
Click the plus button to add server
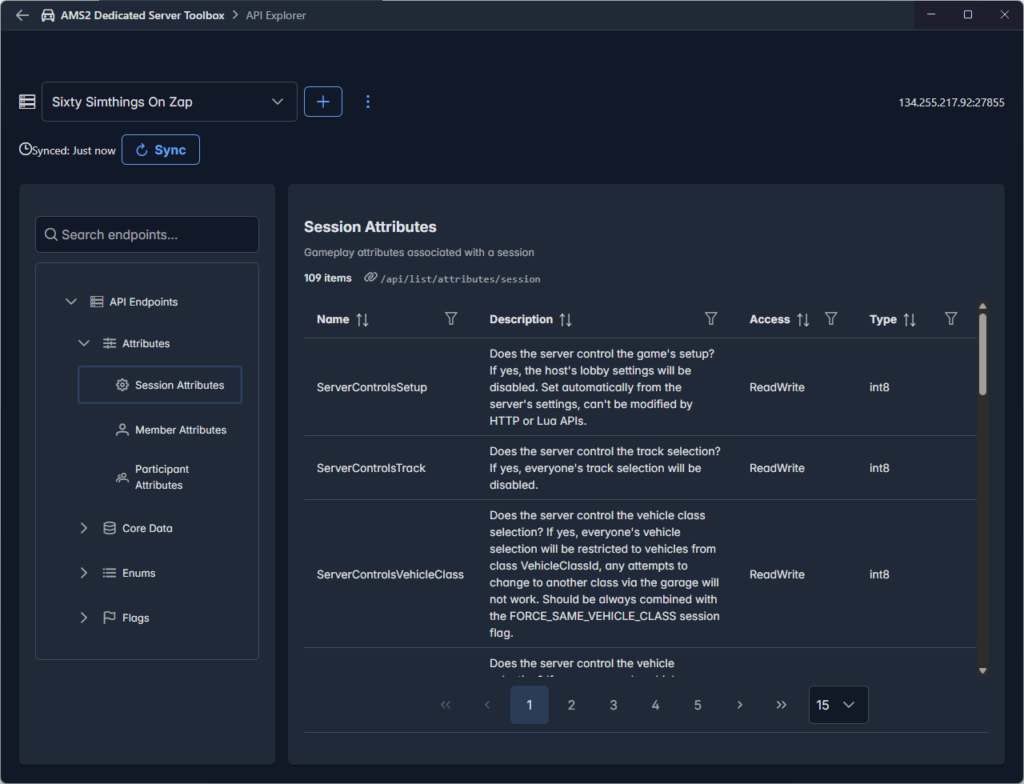pyautogui.click(x=323, y=102)
